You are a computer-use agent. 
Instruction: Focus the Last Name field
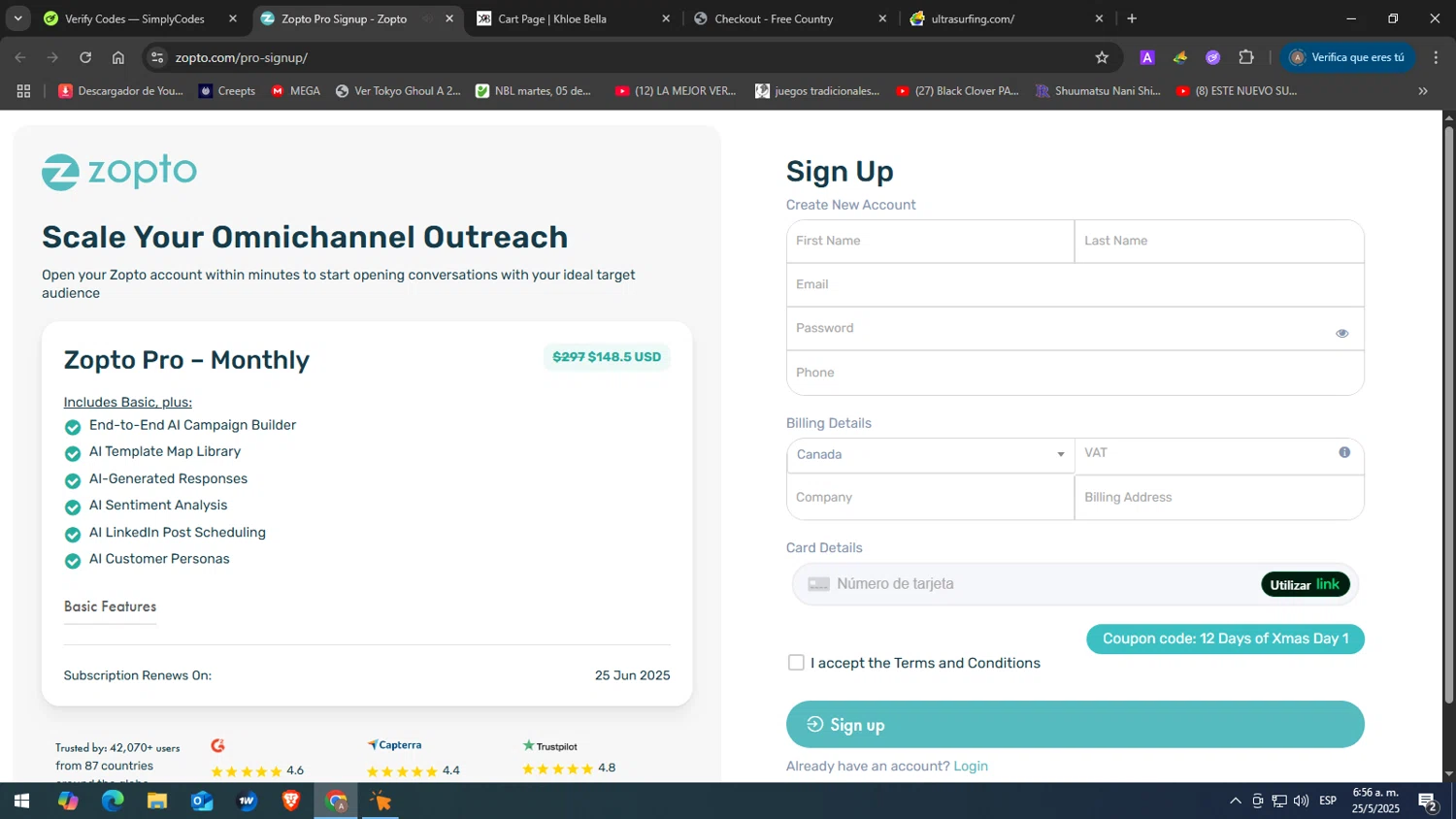(1218, 241)
